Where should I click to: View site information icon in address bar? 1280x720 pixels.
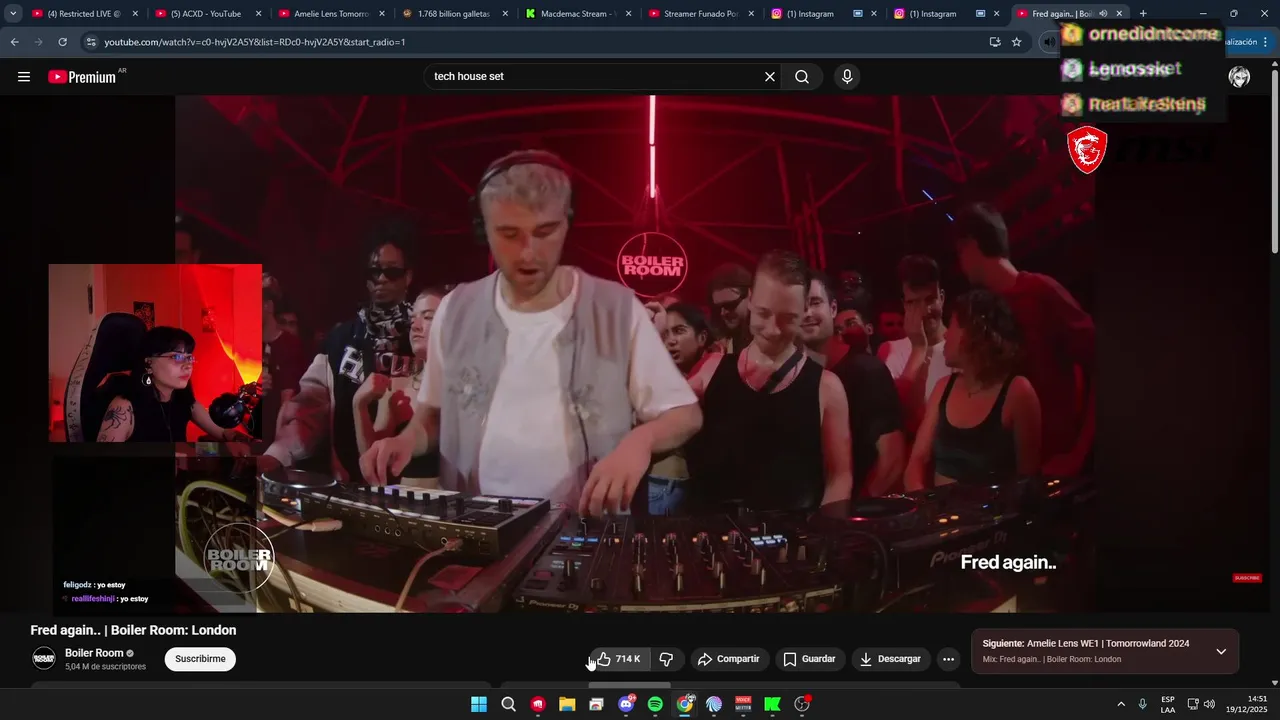pos(91,42)
